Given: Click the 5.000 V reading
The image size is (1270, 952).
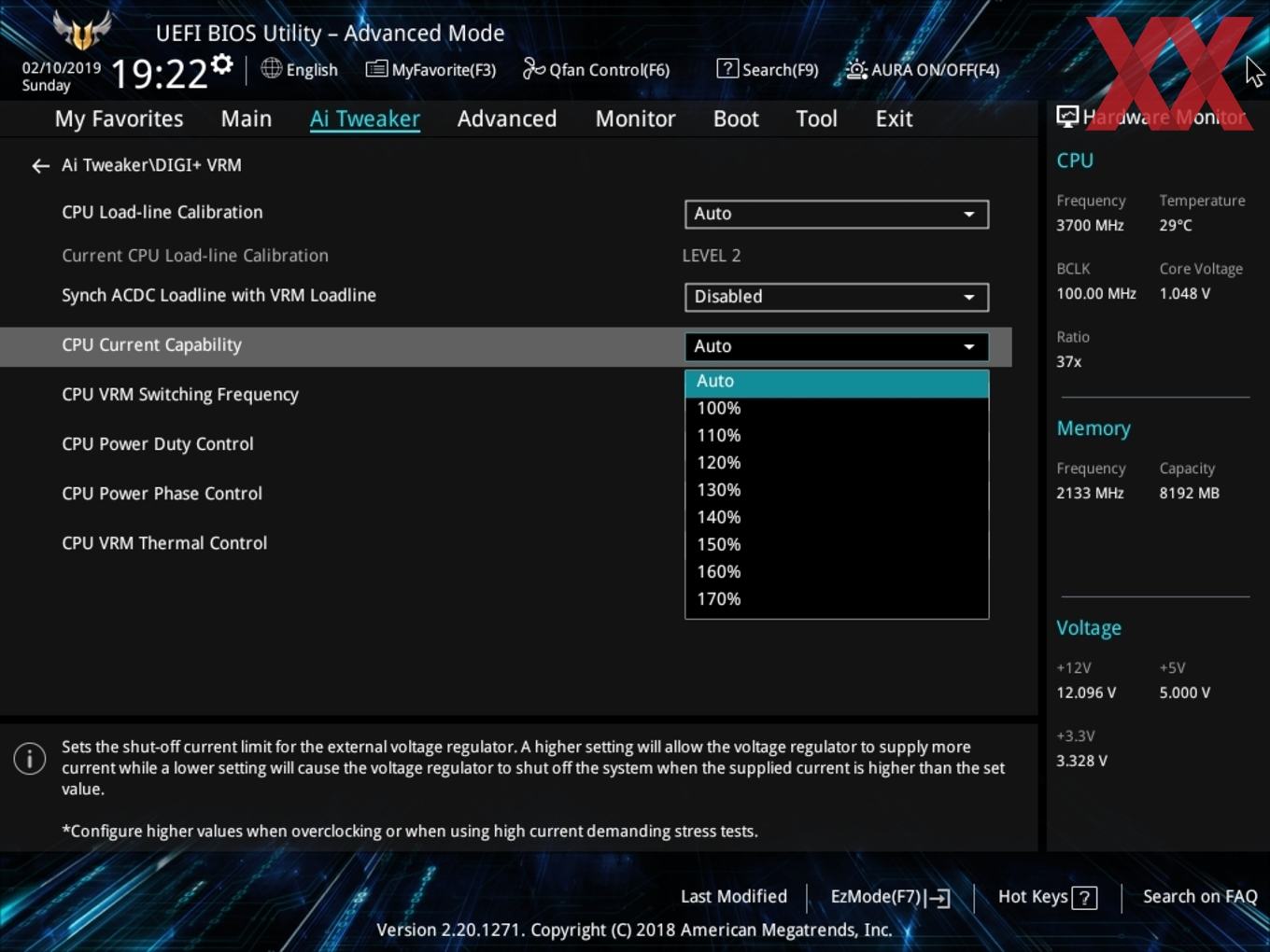Looking at the screenshot, I should [x=1185, y=693].
